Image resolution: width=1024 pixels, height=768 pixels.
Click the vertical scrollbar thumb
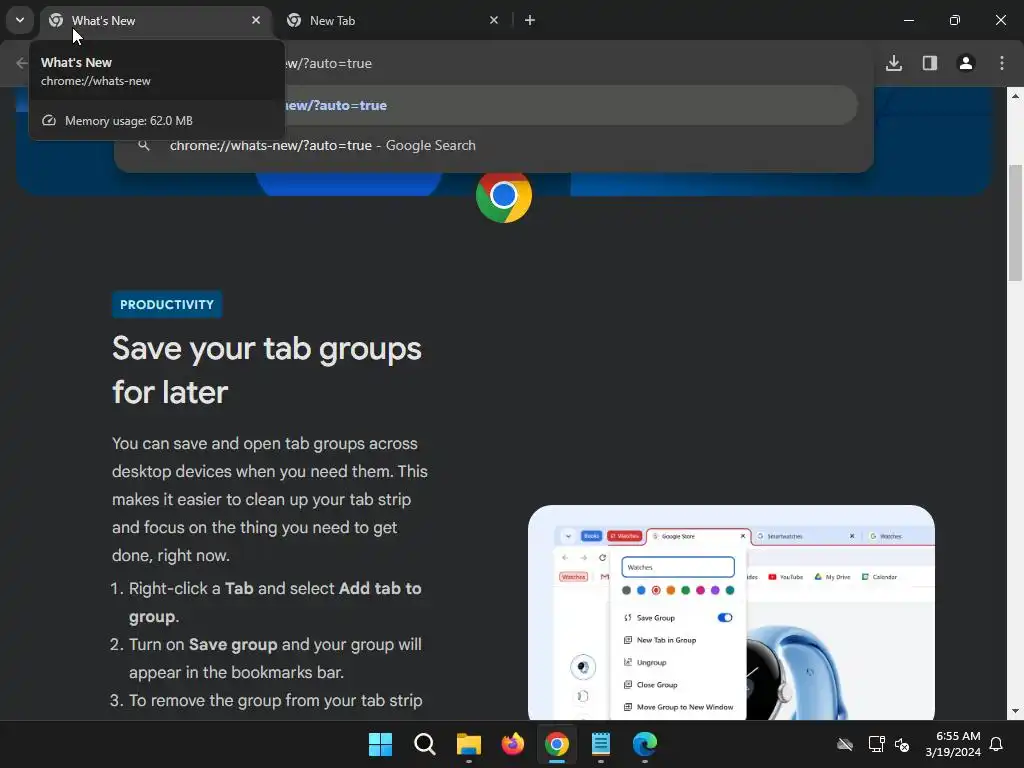1015,223
